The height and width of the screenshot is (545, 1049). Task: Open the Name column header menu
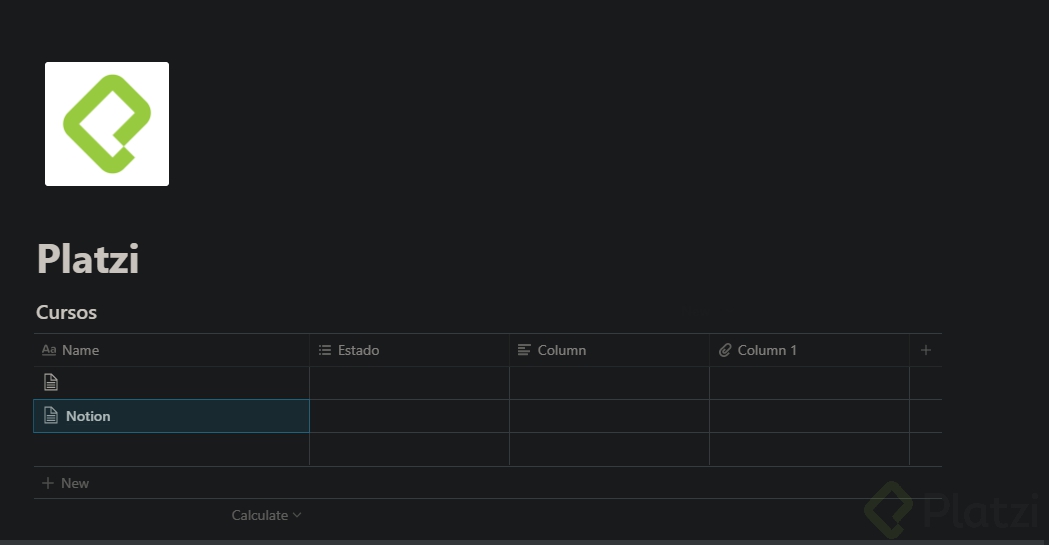tap(81, 350)
